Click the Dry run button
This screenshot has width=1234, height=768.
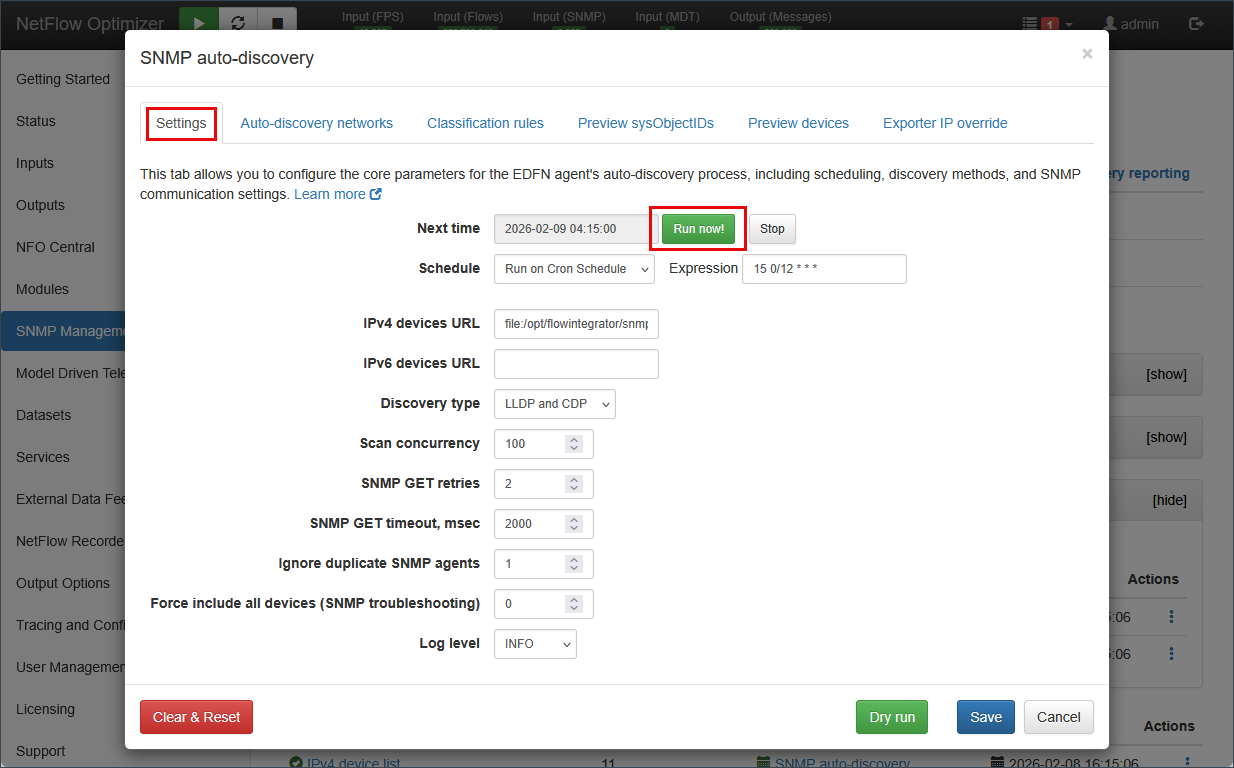[891, 717]
